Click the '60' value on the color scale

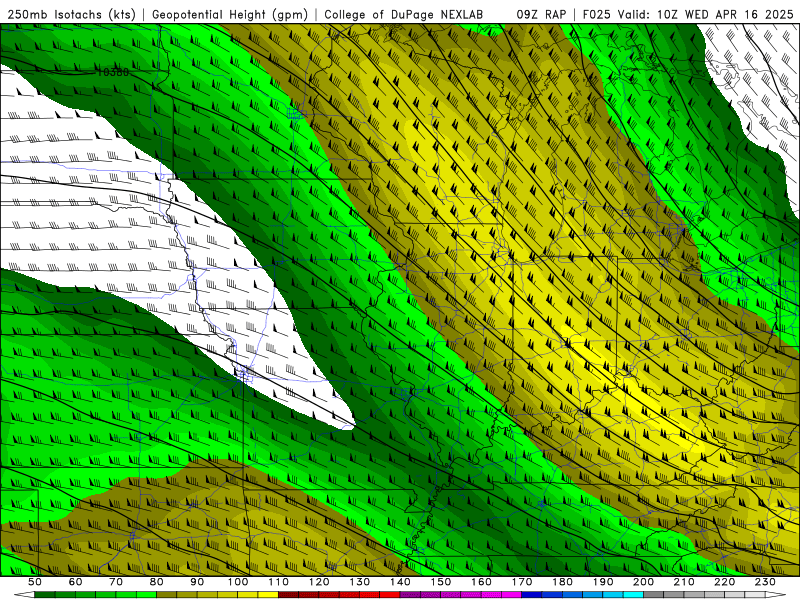(76, 582)
